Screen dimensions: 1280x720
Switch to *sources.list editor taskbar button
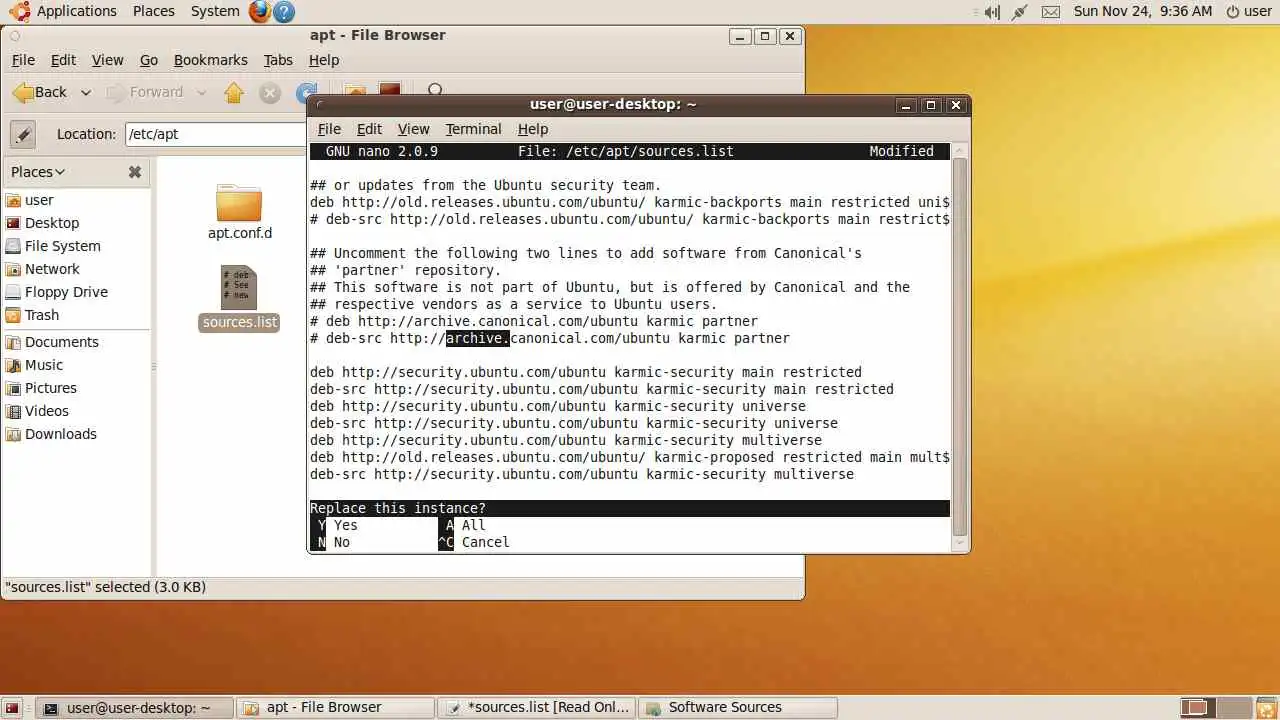(537, 708)
